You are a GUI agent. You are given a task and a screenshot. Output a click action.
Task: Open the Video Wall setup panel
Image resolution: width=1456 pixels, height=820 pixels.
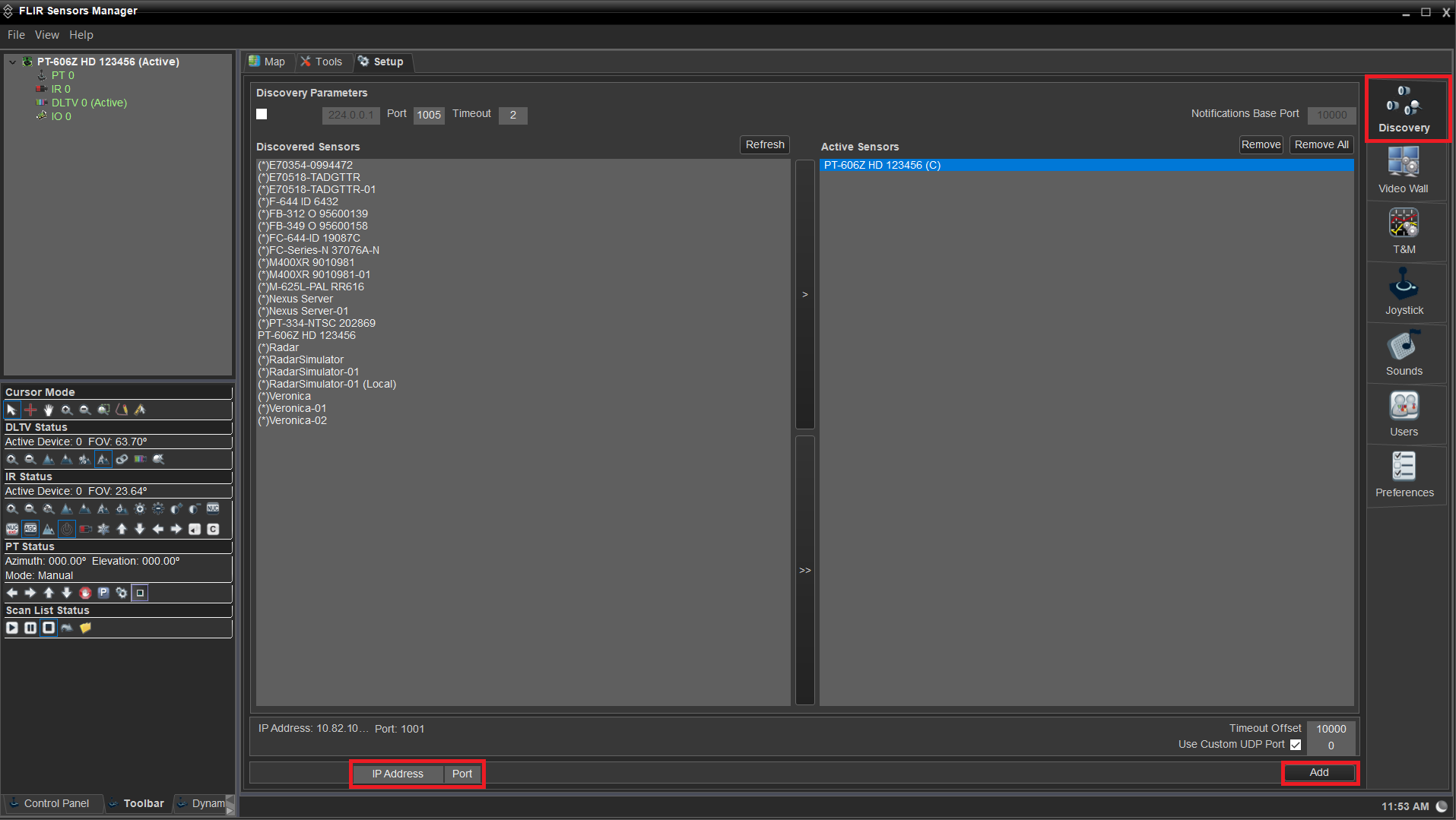[x=1404, y=171]
